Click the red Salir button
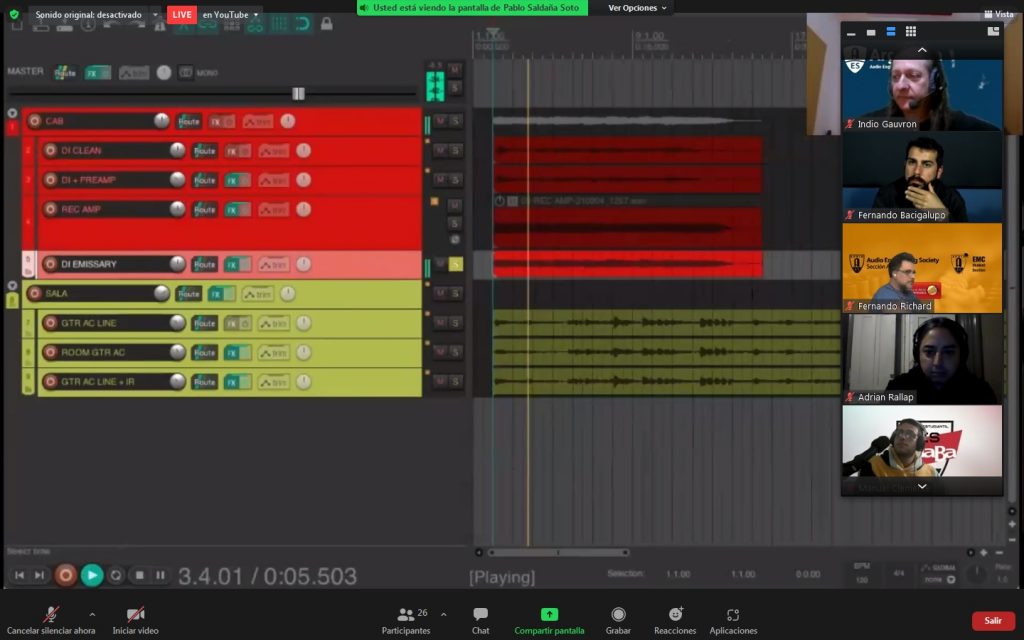Viewport: 1024px width, 640px height. (992, 620)
